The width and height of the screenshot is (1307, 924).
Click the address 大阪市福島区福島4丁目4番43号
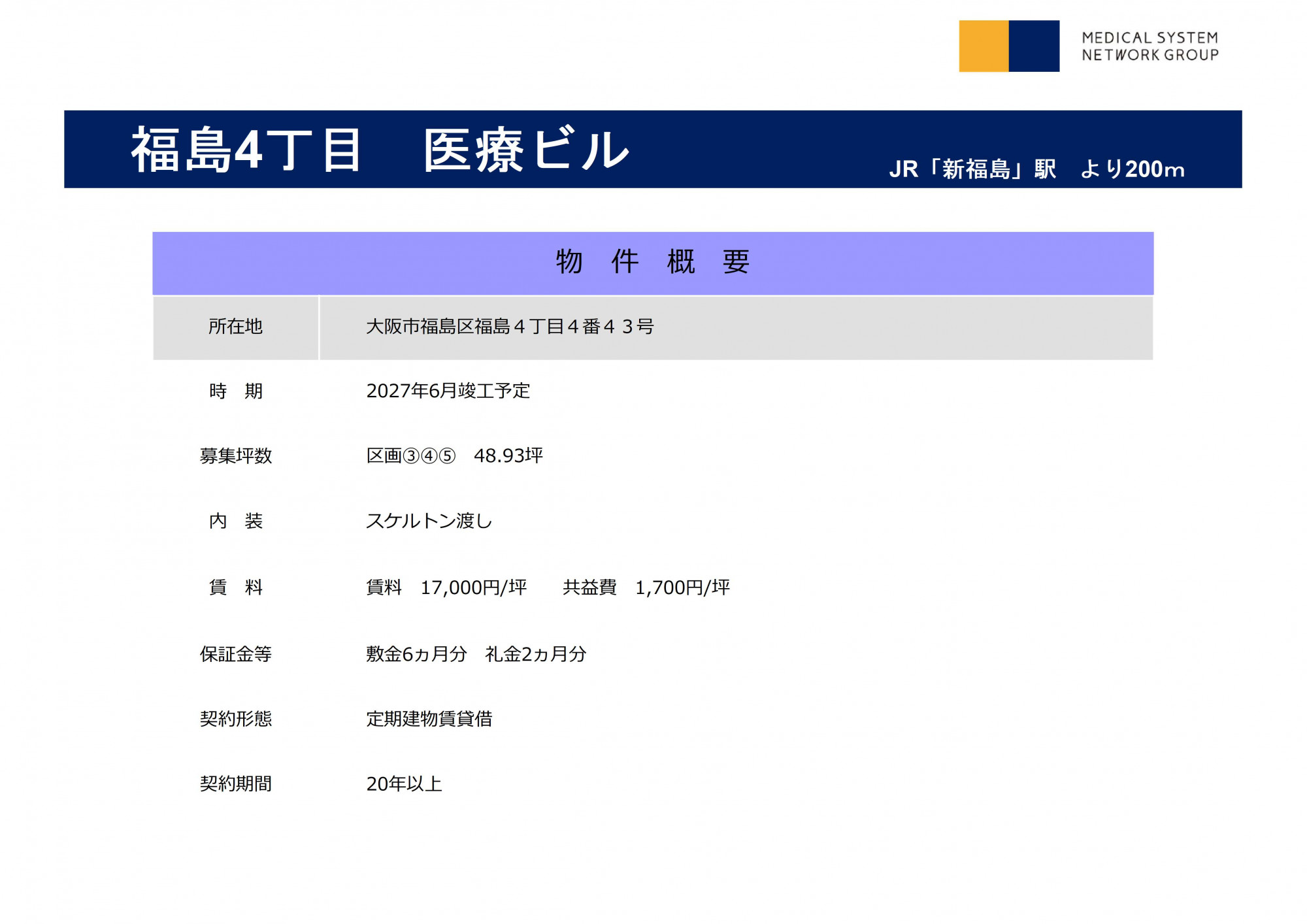pos(510,327)
